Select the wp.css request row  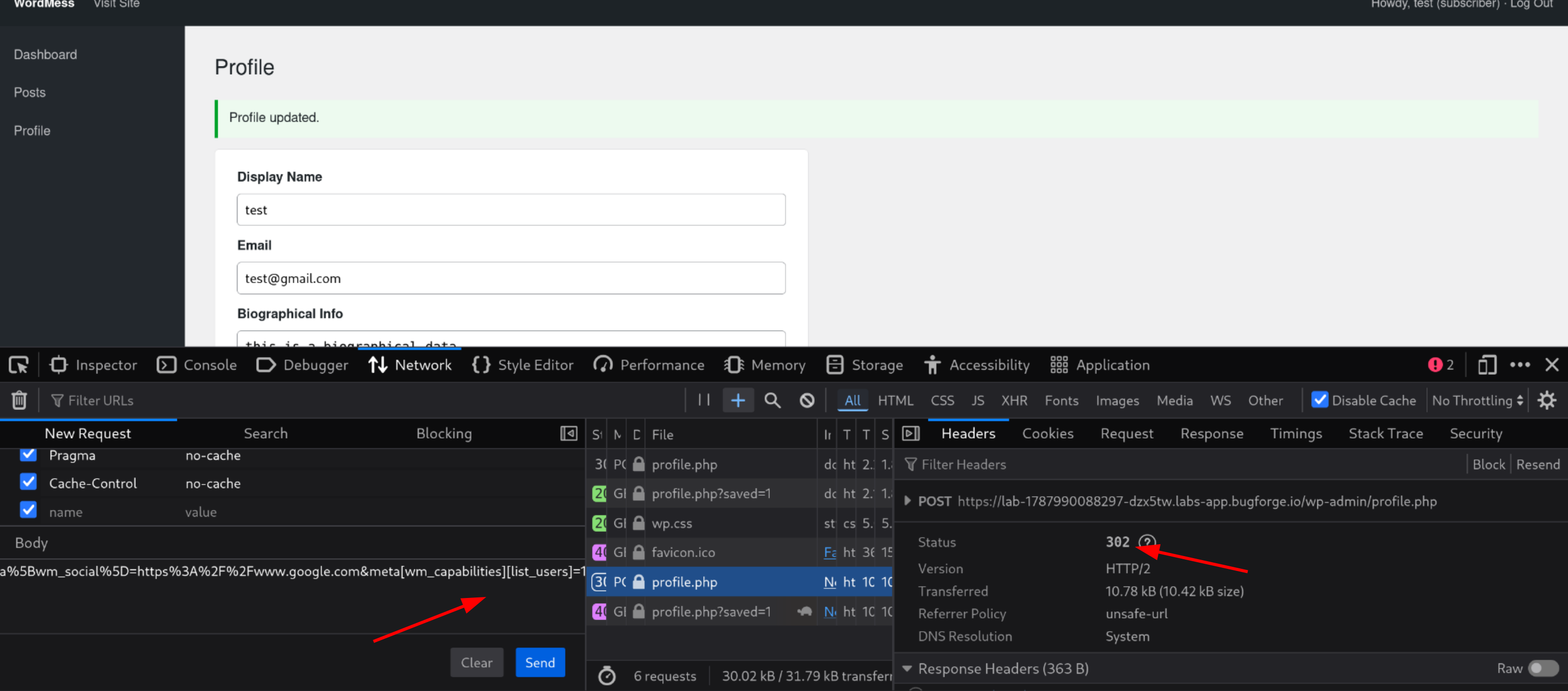(x=739, y=523)
